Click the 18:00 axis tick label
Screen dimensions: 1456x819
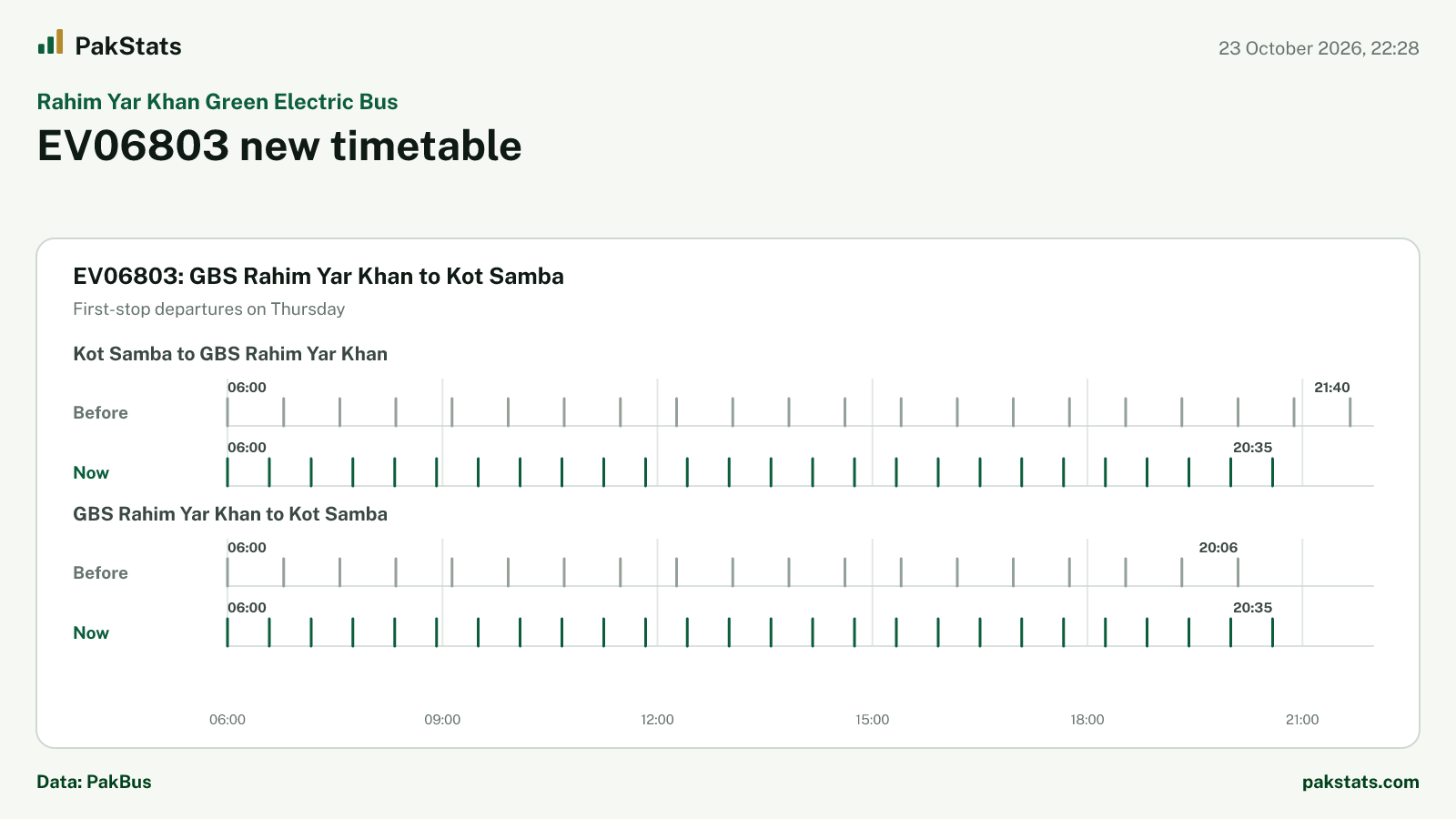point(1087,720)
